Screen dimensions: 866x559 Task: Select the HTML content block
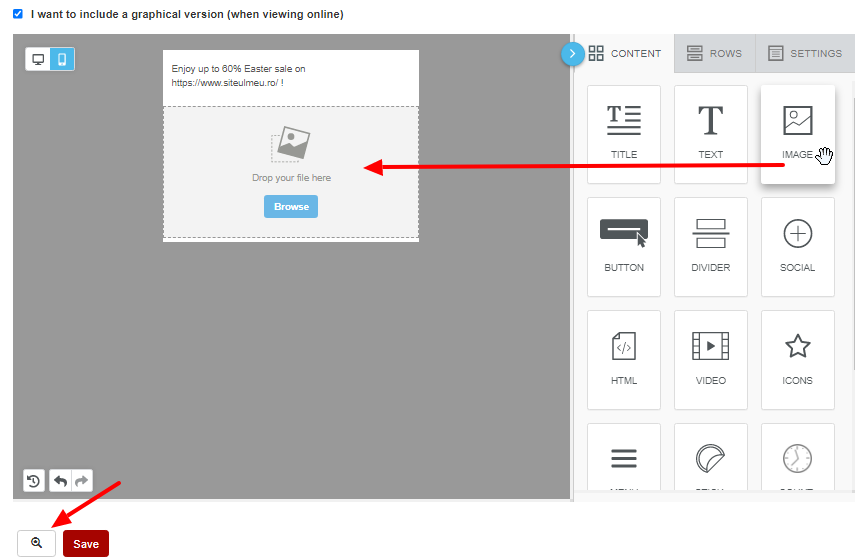[624, 360]
